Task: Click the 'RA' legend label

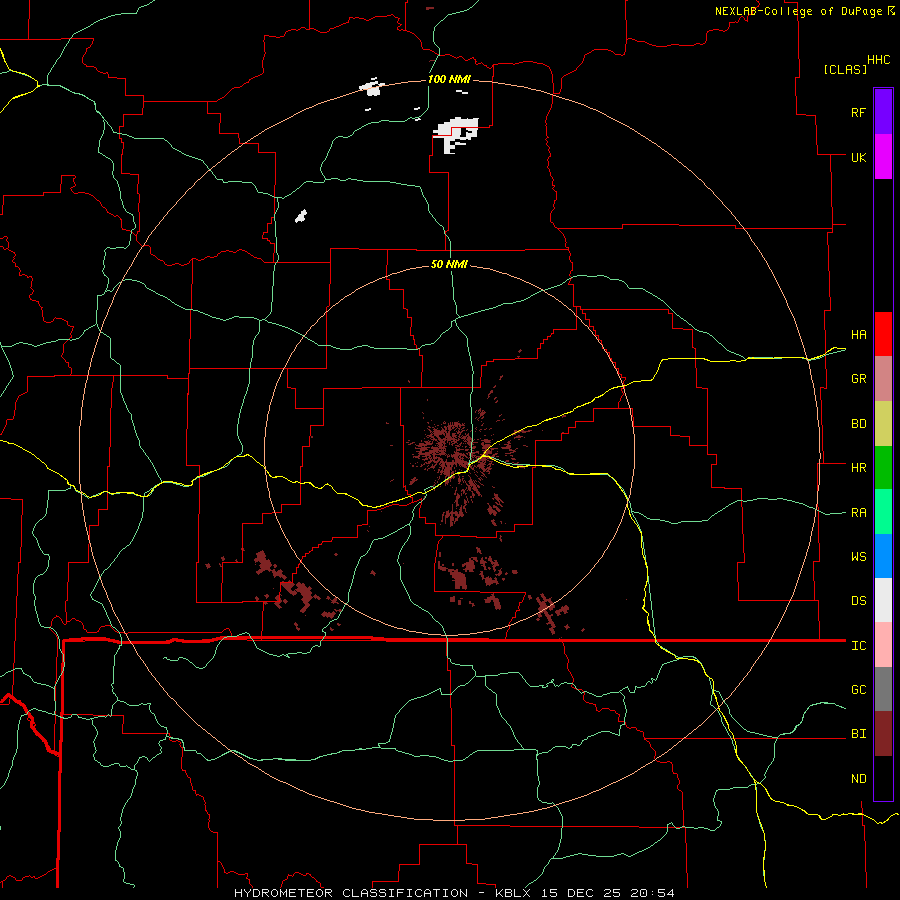Action: (858, 513)
